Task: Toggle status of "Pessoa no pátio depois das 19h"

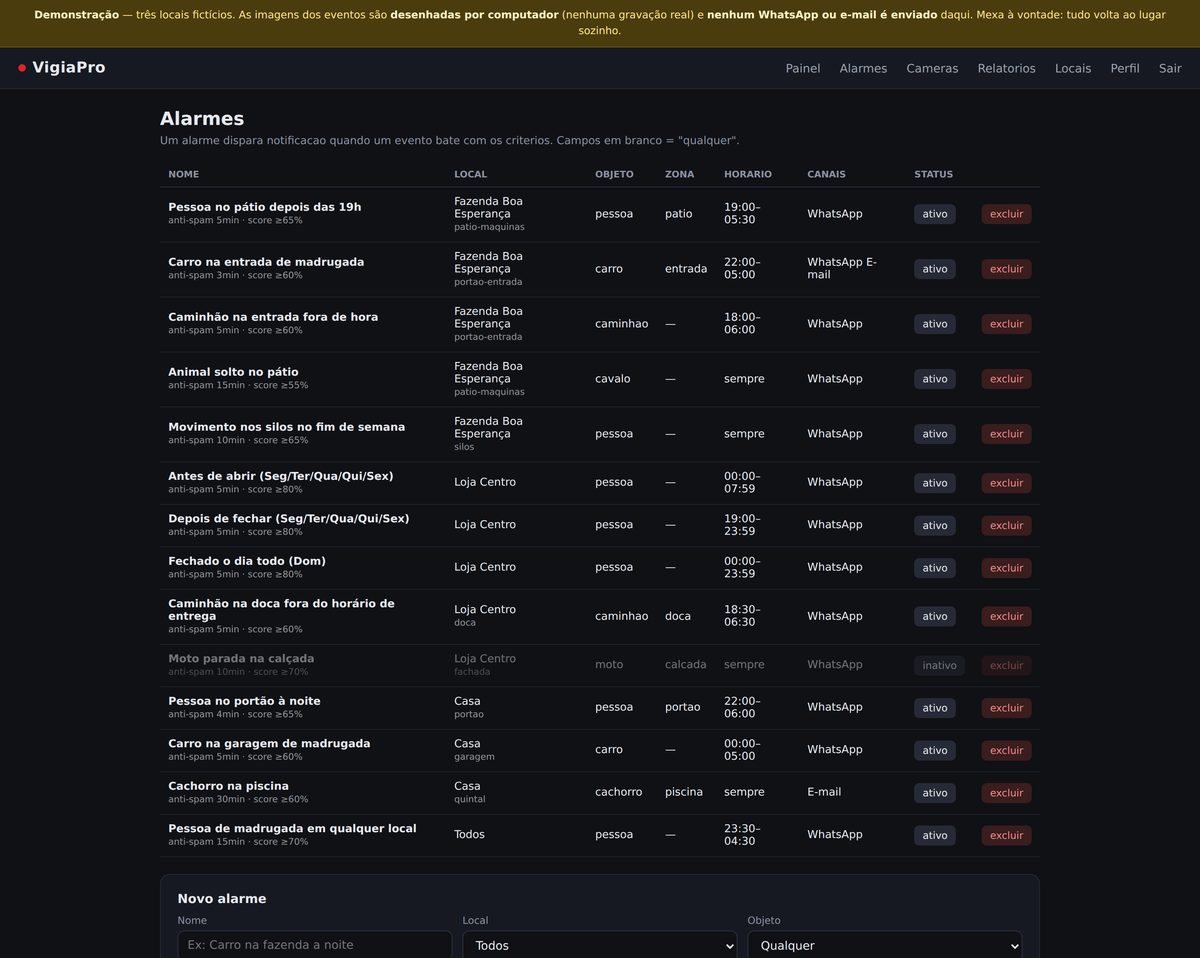Action: pyautogui.click(x=935, y=214)
